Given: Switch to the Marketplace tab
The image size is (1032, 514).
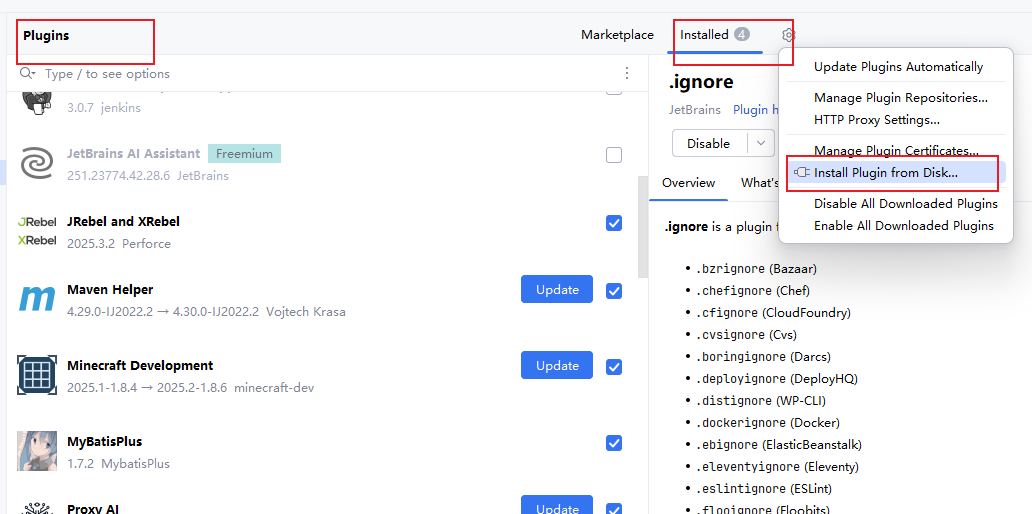Looking at the screenshot, I should tap(617, 35).
